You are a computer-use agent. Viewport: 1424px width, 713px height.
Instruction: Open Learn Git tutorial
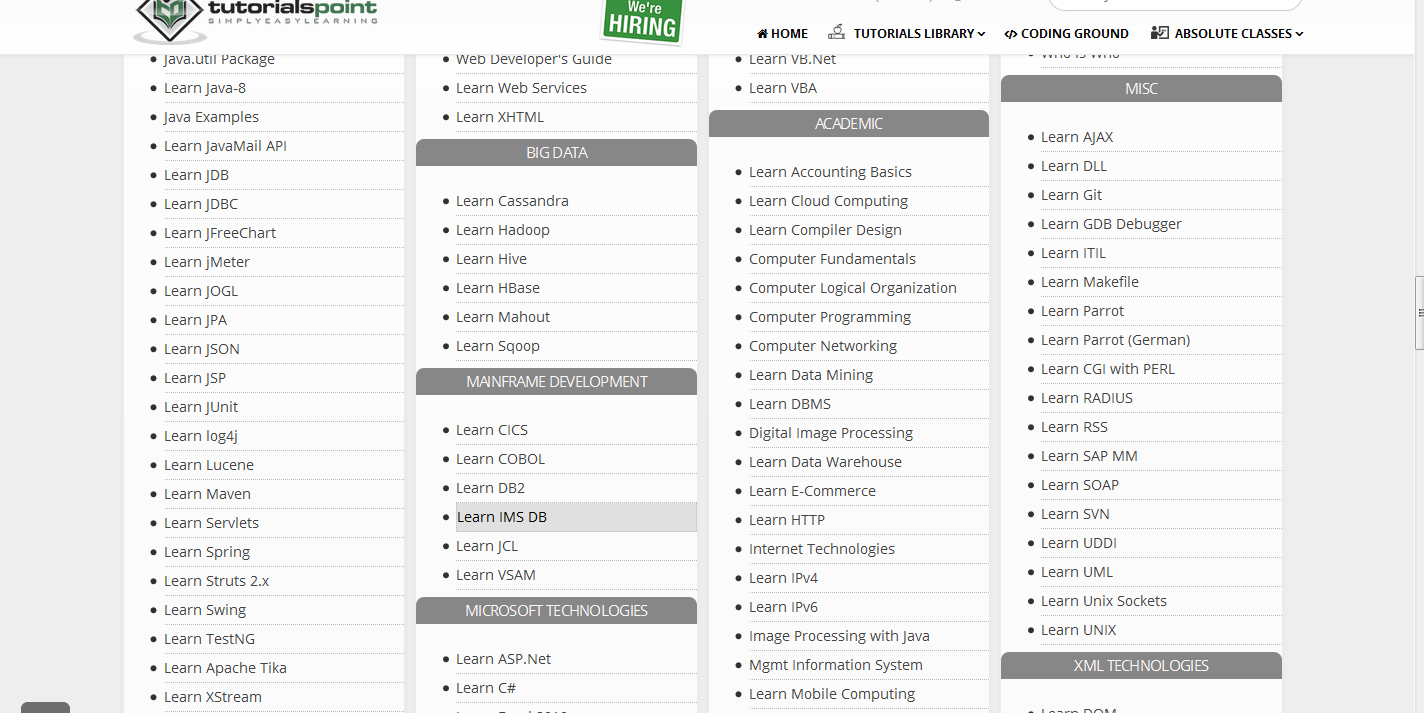click(x=1071, y=195)
